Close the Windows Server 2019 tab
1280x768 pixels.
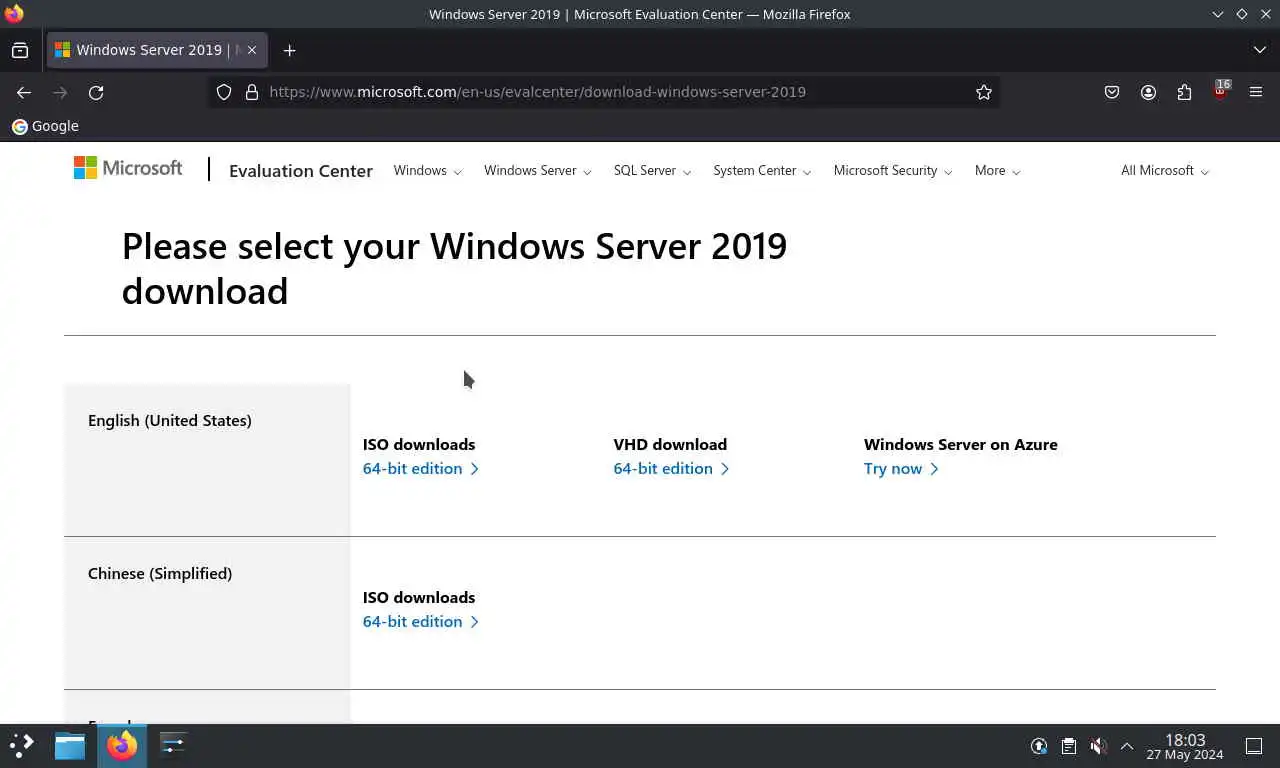[252, 50]
